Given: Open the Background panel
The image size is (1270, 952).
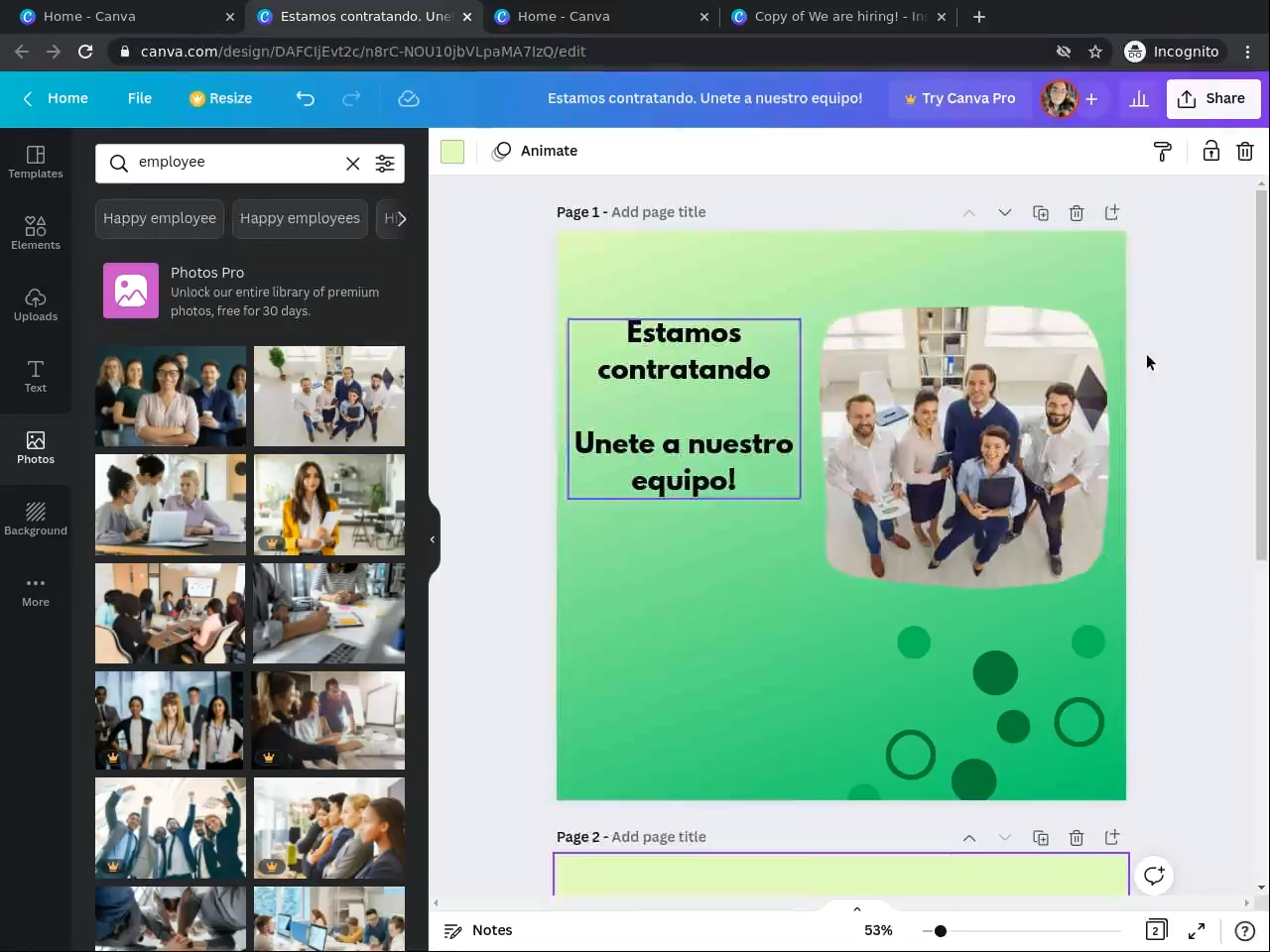Looking at the screenshot, I should pyautogui.click(x=36, y=519).
